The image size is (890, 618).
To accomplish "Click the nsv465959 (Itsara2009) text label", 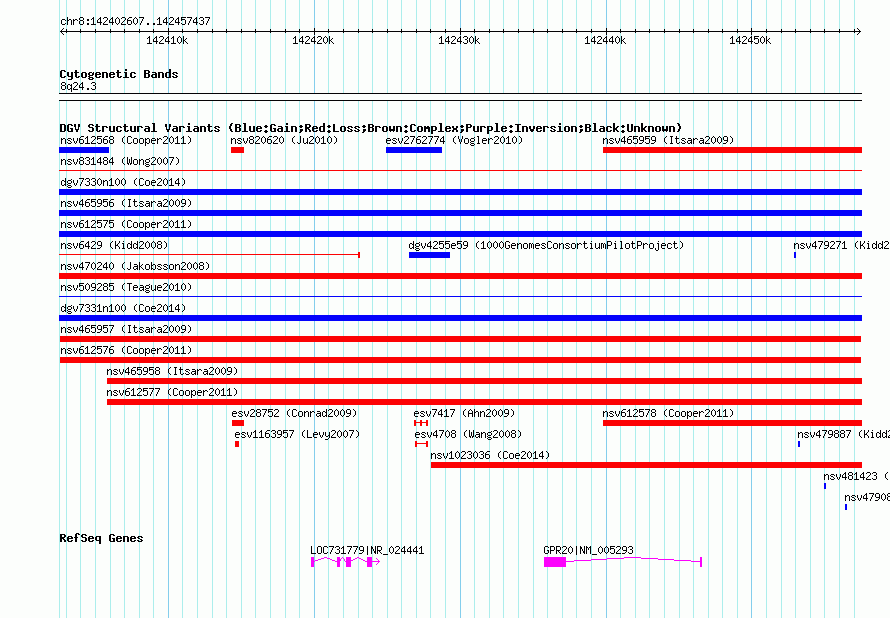I will [668, 140].
